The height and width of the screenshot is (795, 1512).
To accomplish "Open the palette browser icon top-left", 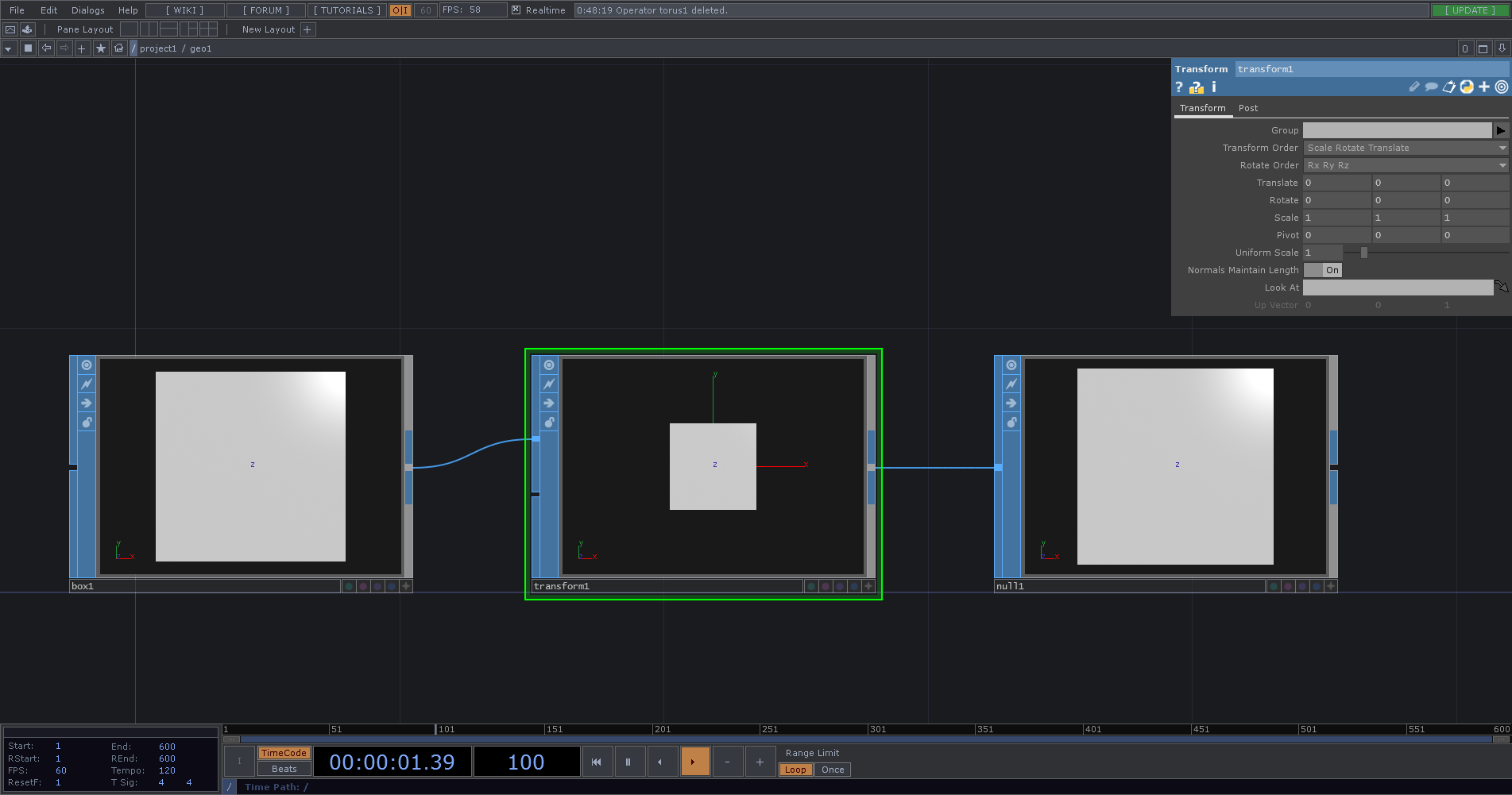I will point(10,29).
